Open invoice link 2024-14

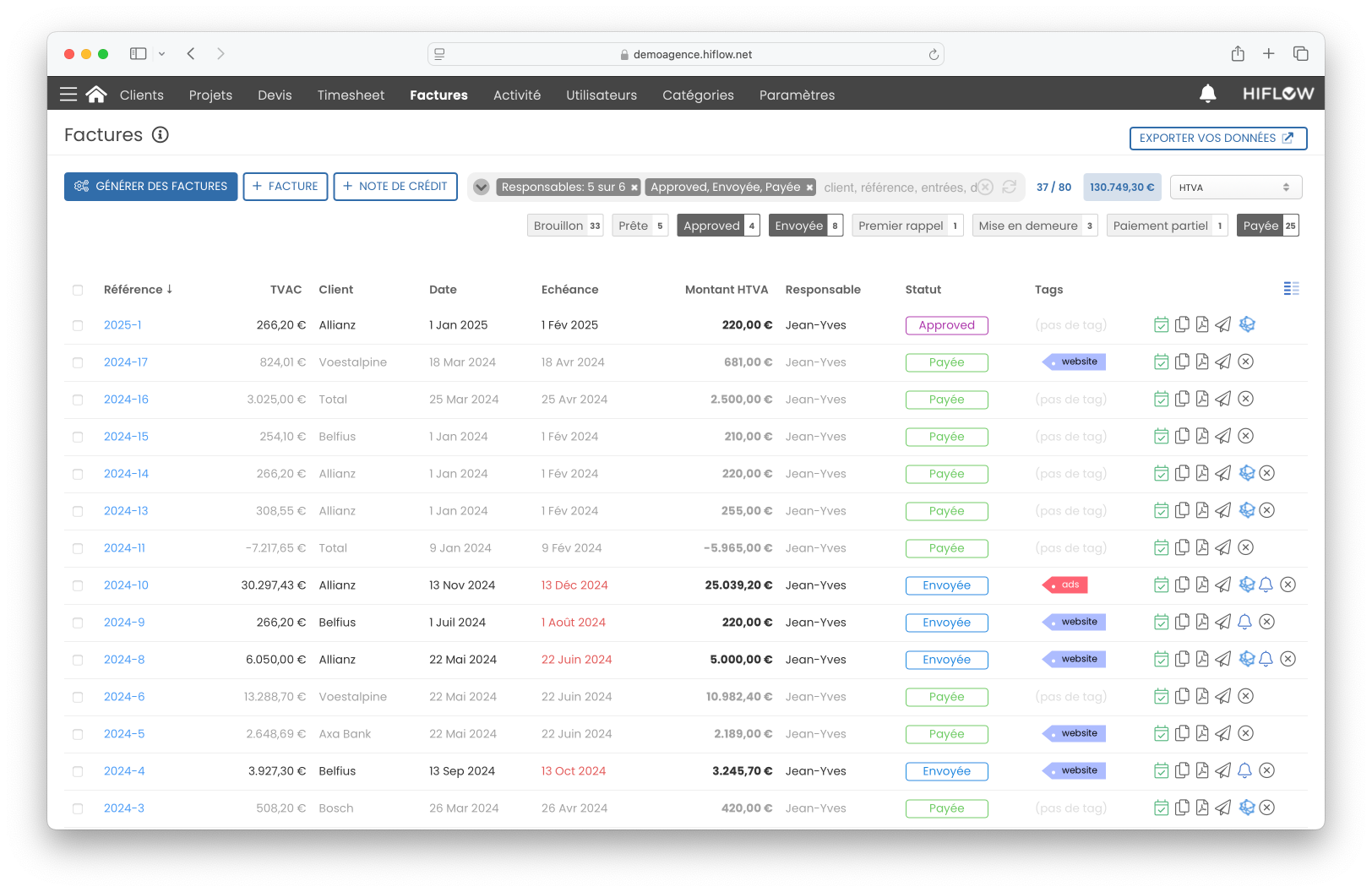point(126,474)
